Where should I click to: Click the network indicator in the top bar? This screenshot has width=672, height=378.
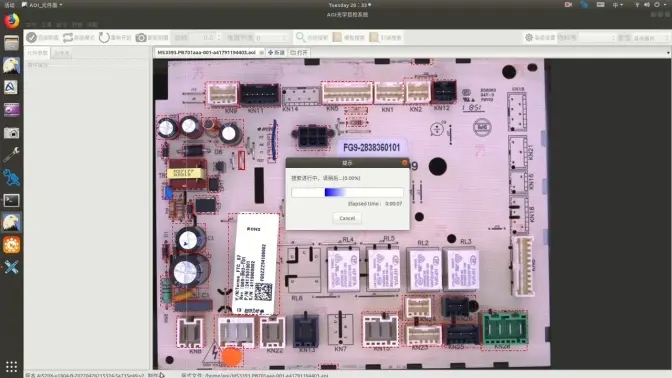click(637, 5)
